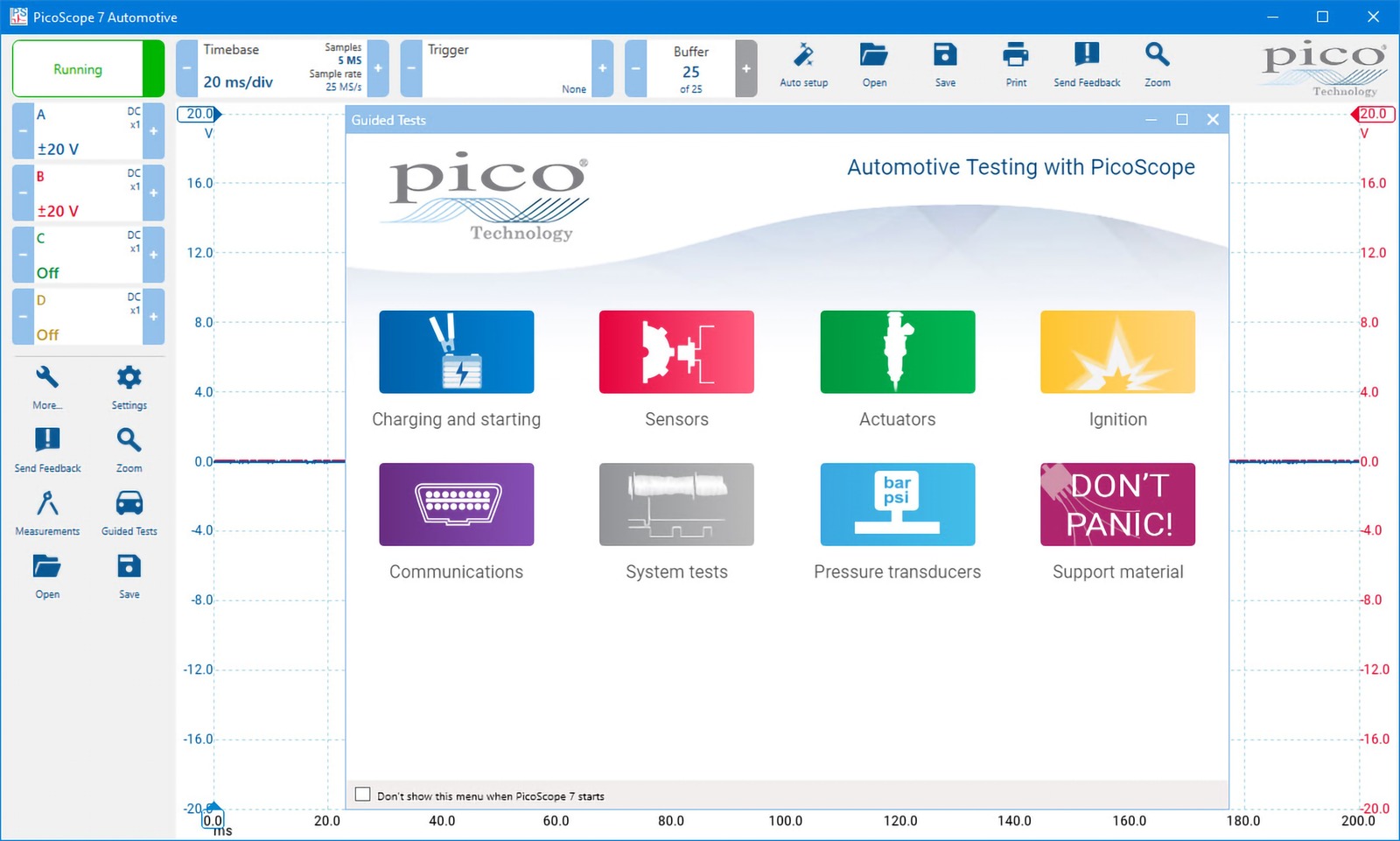The width and height of the screenshot is (1400, 841).
Task: Open the Don't Panic support material tile
Action: pyautogui.click(x=1117, y=504)
